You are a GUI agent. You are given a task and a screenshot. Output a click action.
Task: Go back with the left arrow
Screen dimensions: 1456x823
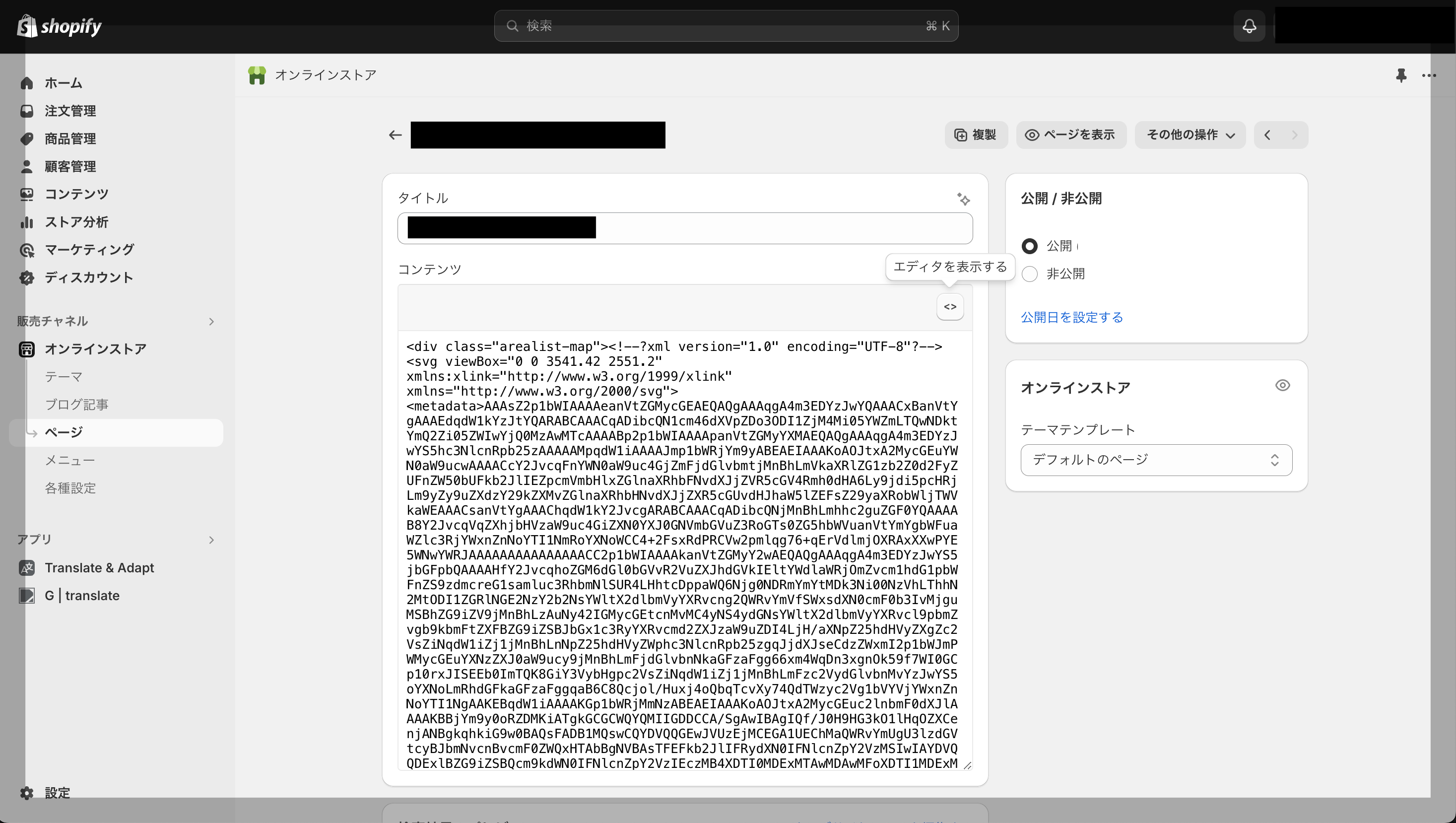click(x=395, y=135)
